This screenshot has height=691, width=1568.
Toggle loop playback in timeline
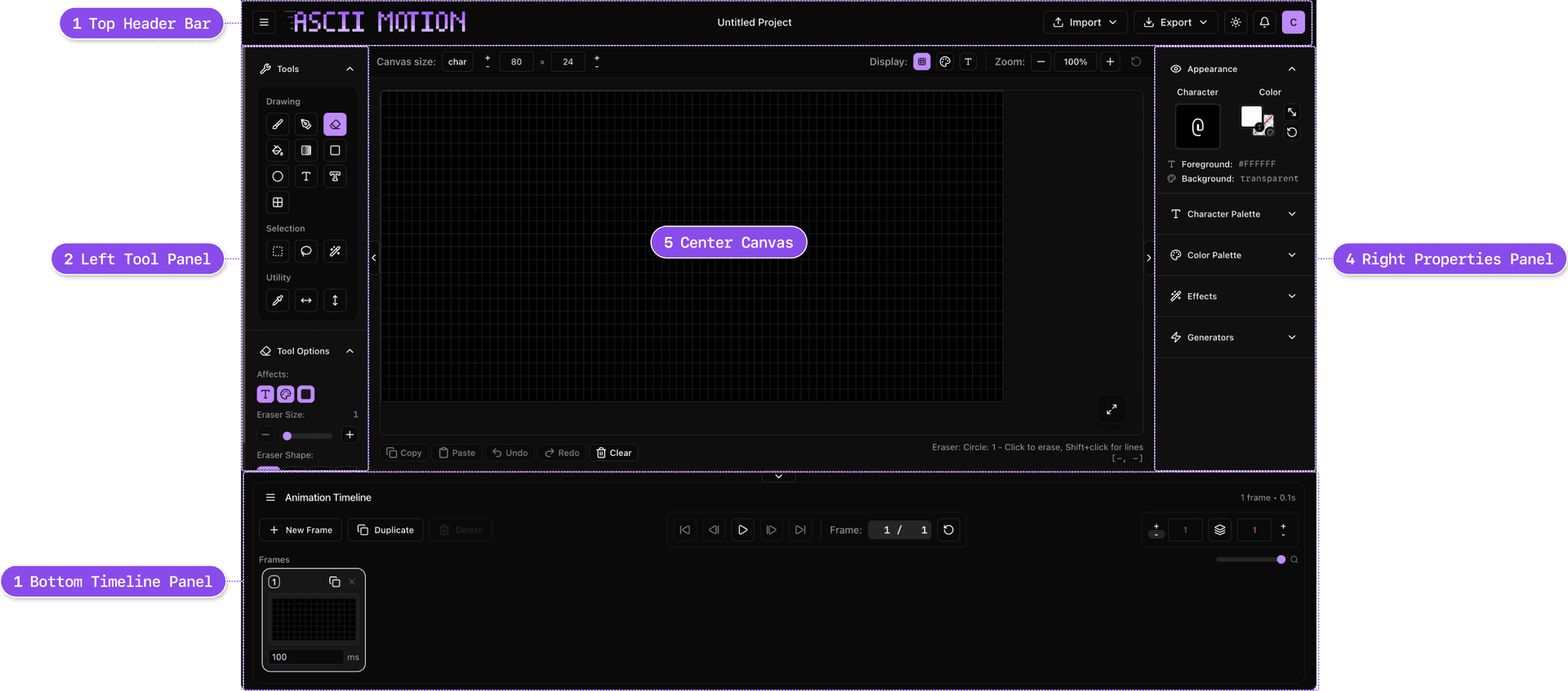(x=948, y=530)
